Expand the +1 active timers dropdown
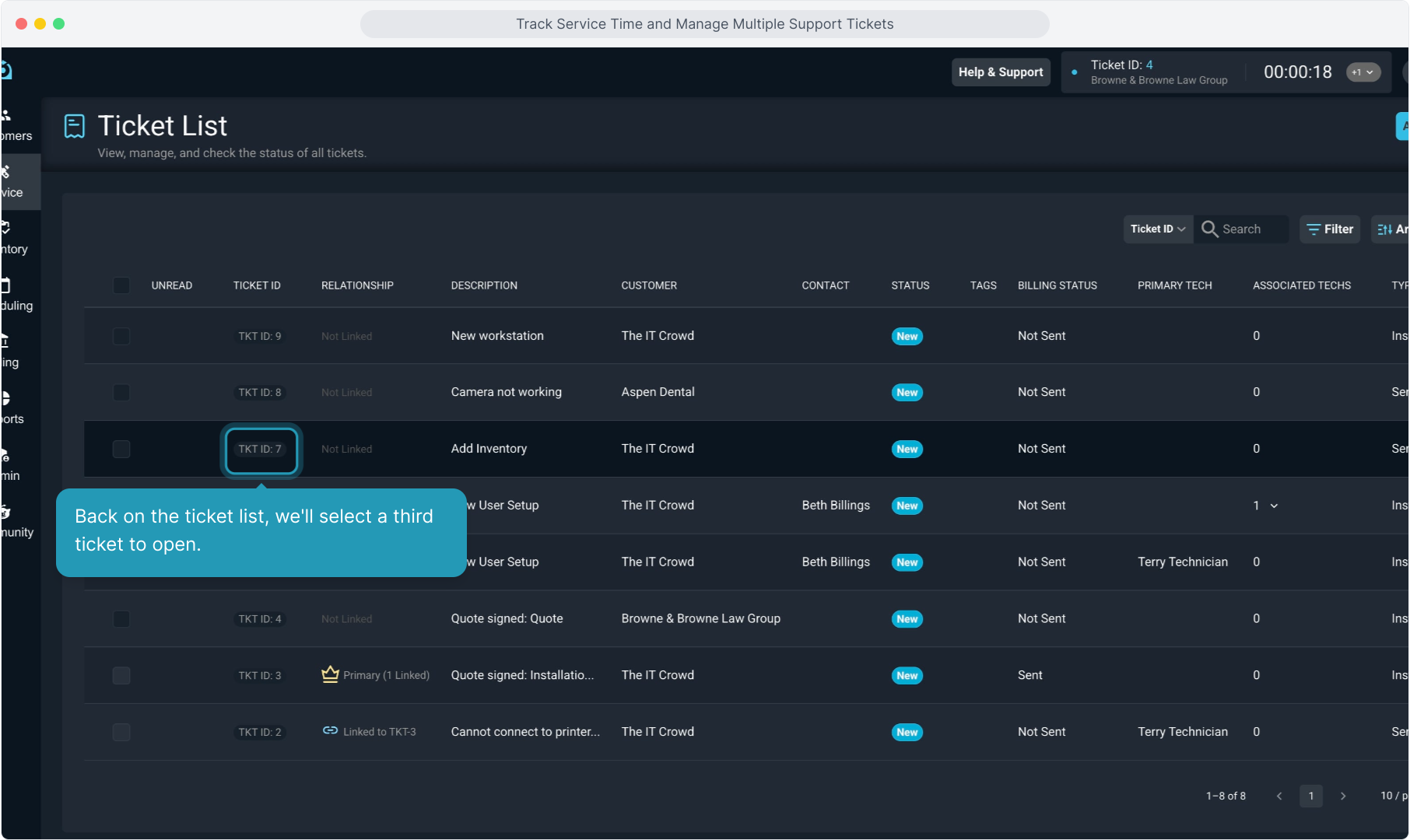Screen dimensions: 1410x840 pos(1363,72)
